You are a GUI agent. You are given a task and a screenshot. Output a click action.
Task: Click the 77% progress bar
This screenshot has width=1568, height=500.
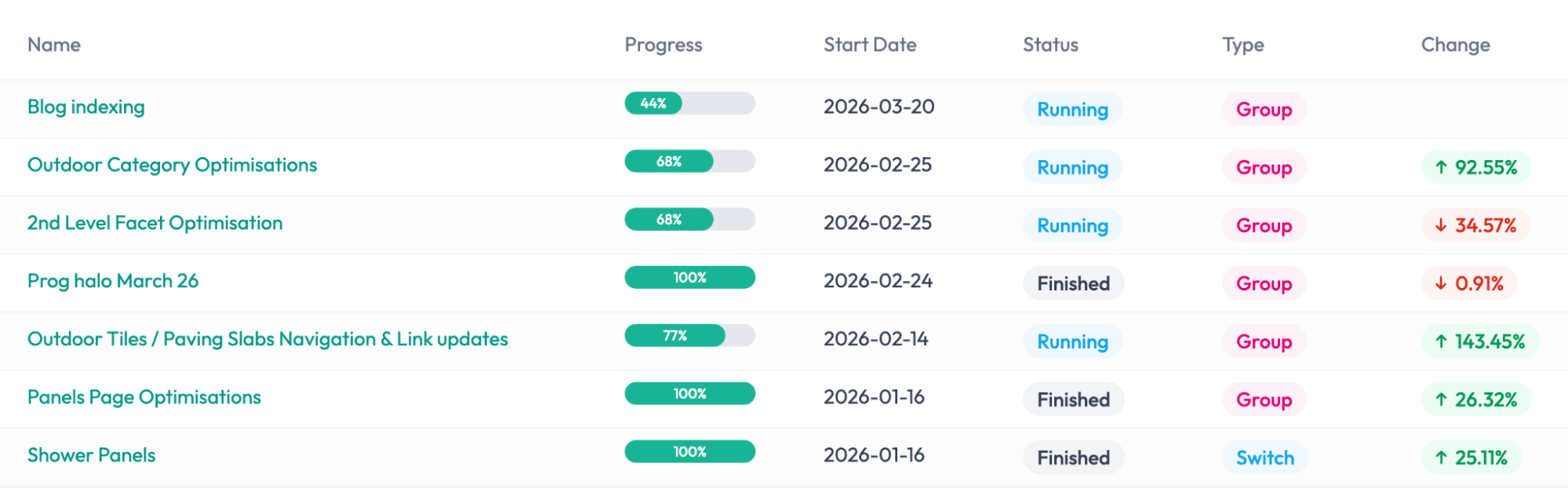click(689, 336)
